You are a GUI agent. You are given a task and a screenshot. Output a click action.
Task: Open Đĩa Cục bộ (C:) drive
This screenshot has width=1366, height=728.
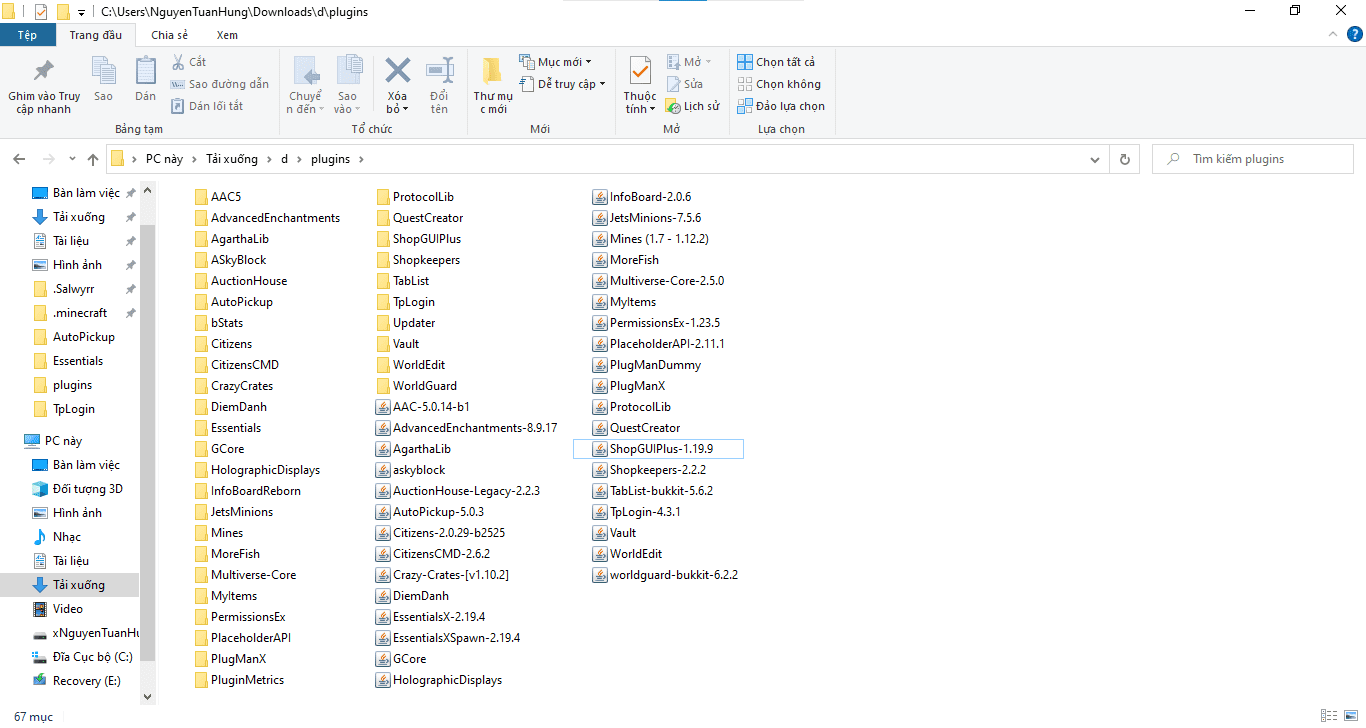[x=82, y=657]
